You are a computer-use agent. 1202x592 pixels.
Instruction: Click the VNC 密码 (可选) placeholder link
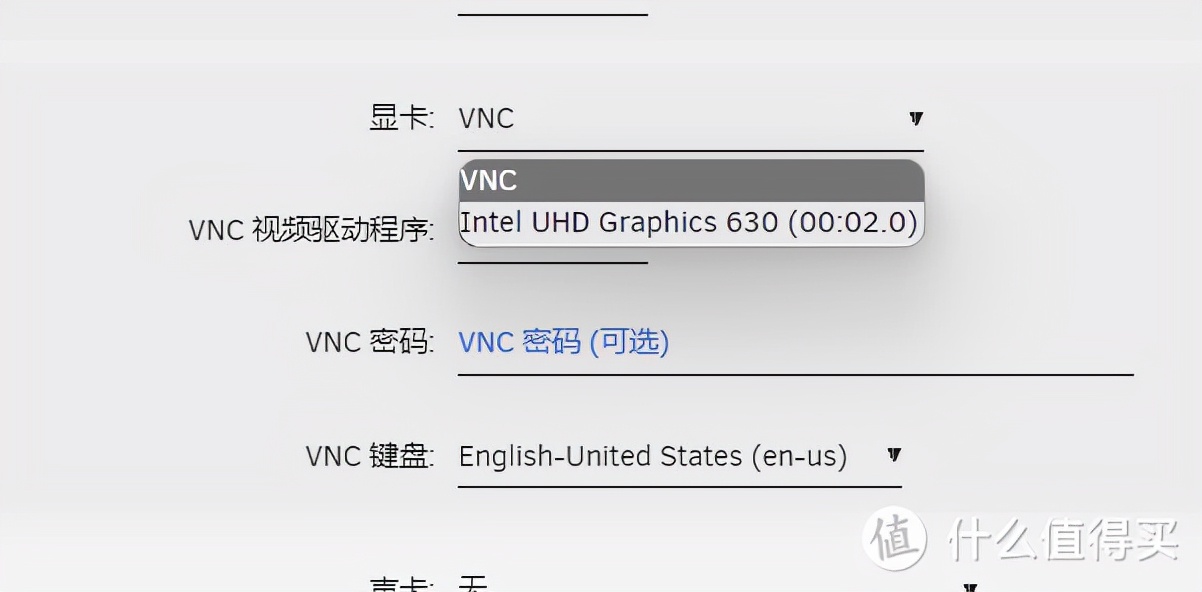(x=564, y=342)
